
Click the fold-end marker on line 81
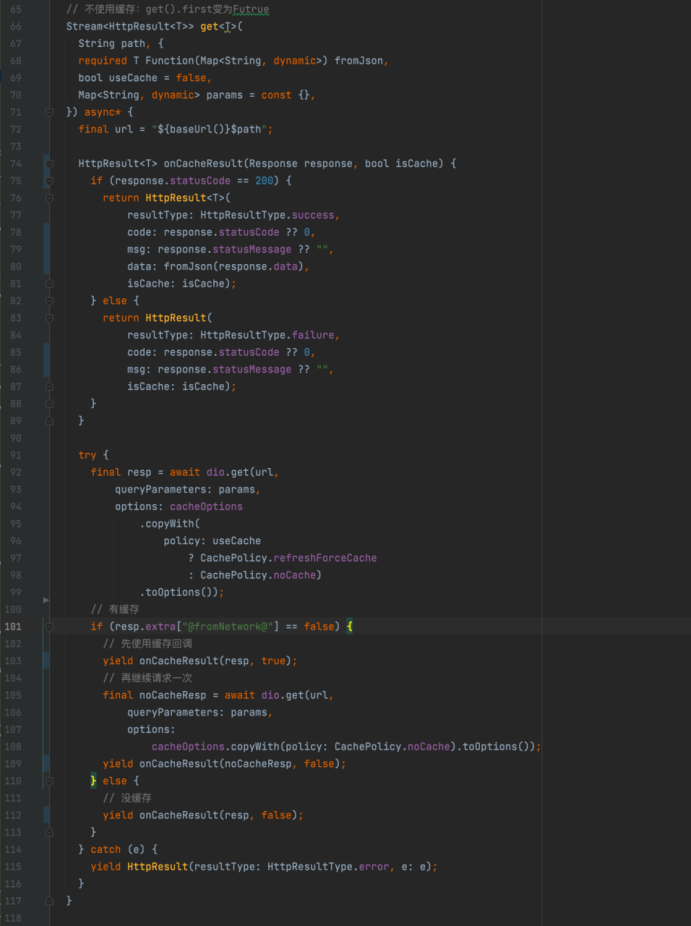click(50, 283)
